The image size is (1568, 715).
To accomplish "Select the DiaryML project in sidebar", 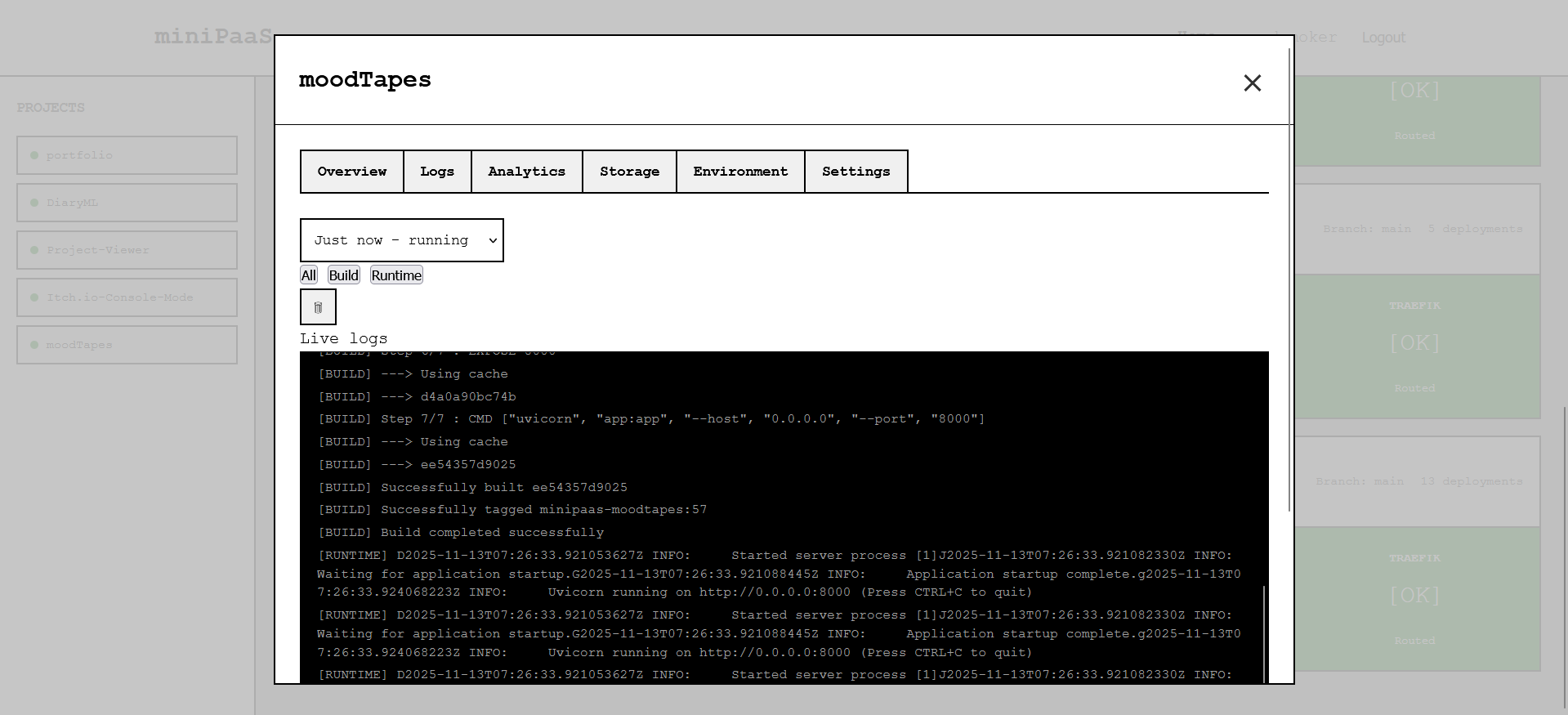I will (x=127, y=203).
